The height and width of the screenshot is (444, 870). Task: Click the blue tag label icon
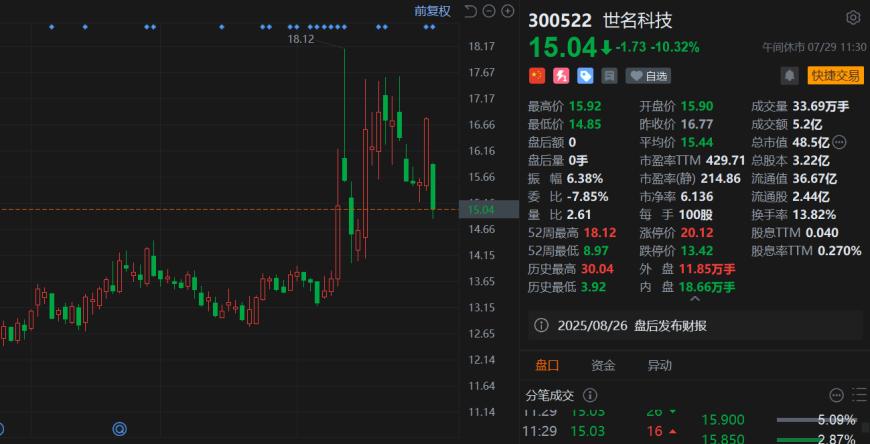585,76
